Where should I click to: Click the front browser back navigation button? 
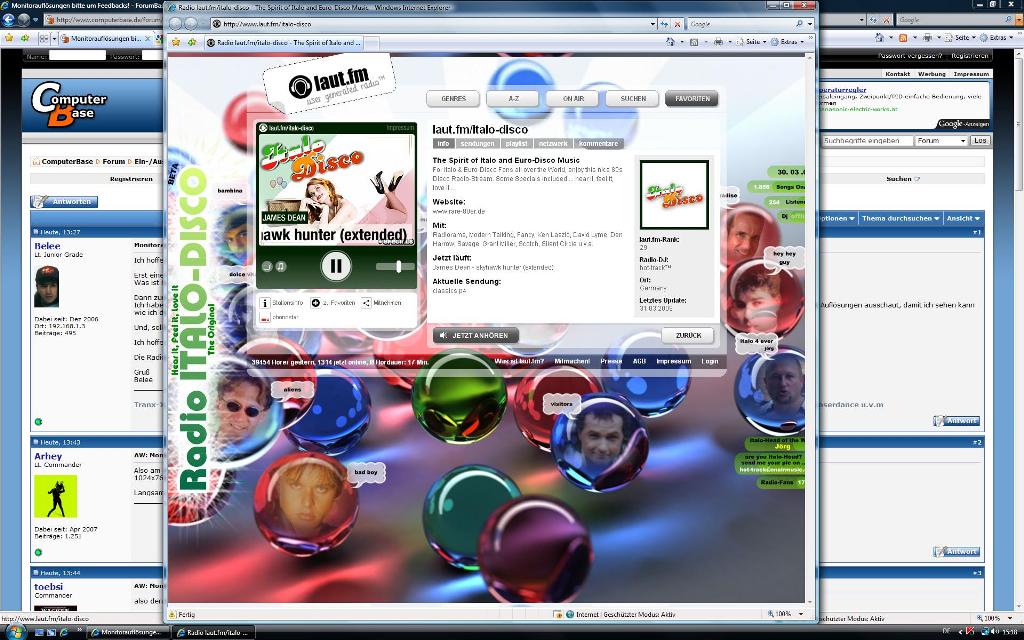(x=176, y=24)
